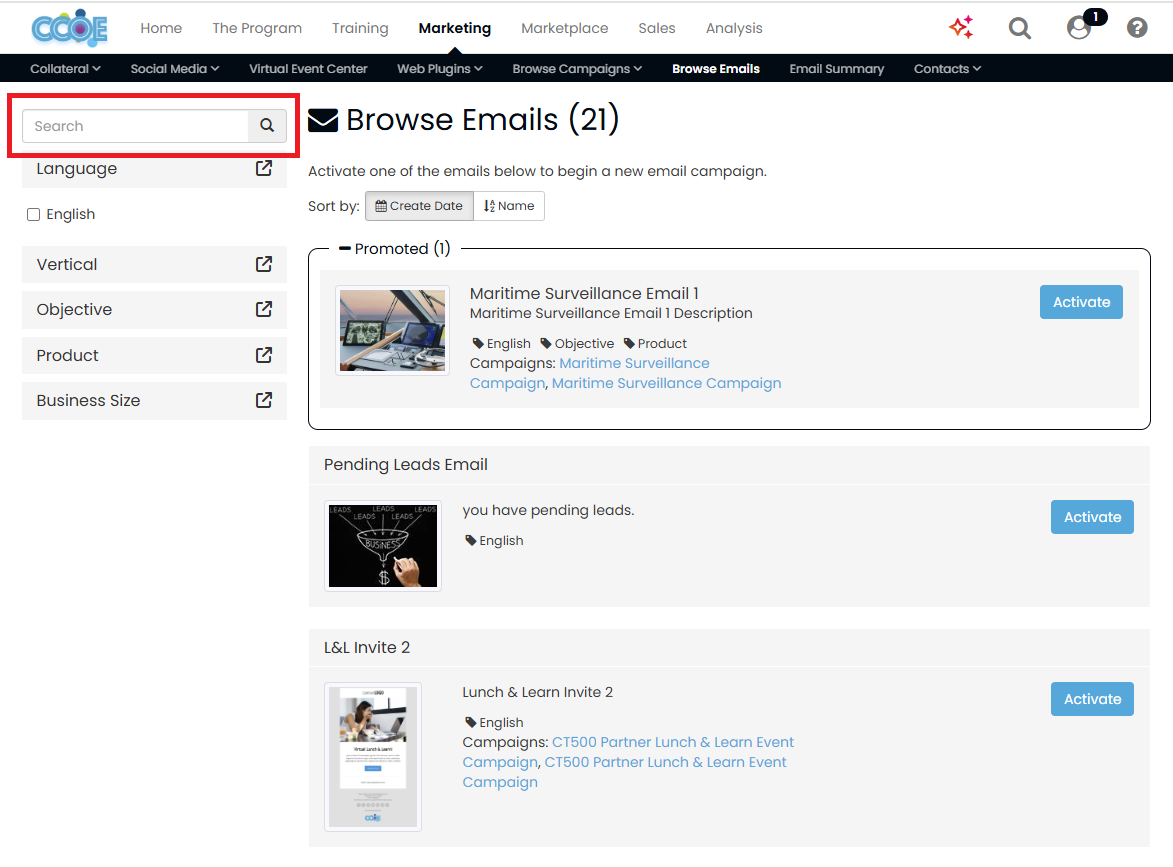Open the Analysis tab
The width and height of the screenshot is (1173, 867).
click(734, 28)
